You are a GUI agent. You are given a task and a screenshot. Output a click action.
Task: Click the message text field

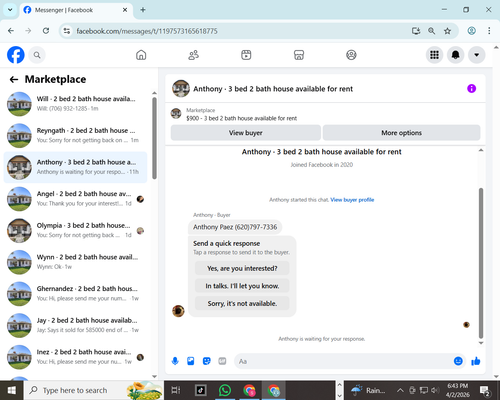pyautogui.click(x=343, y=361)
